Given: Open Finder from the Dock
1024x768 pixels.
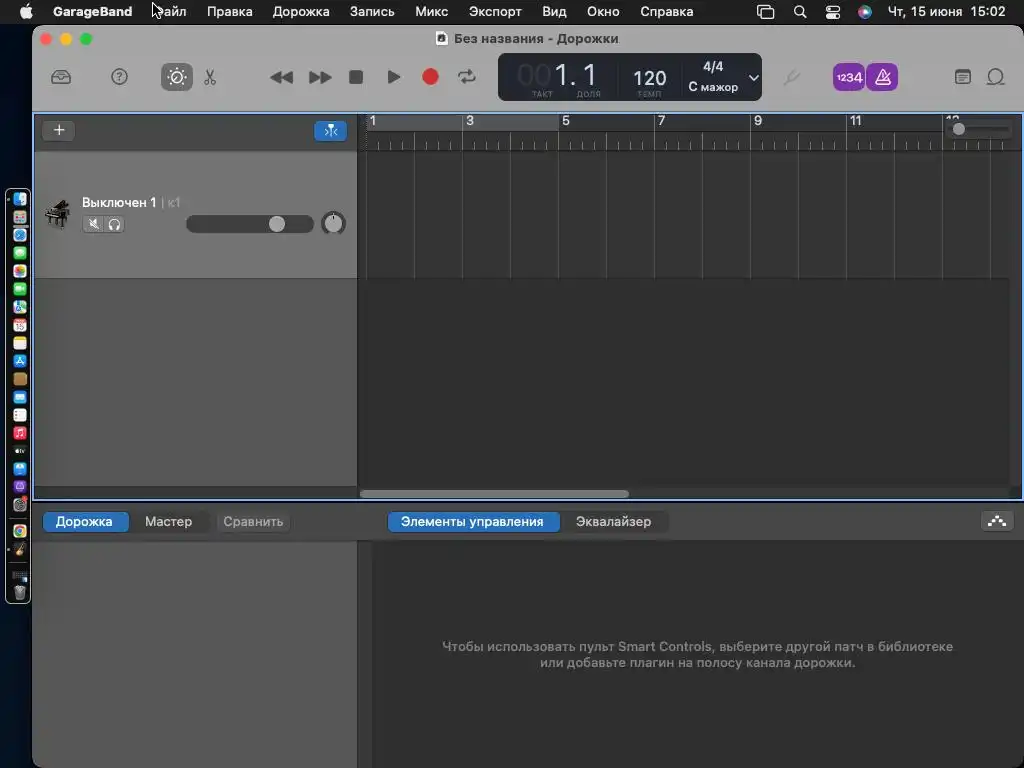Looking at the screenshot, I should pyautogui.click(x=20, y=199).
